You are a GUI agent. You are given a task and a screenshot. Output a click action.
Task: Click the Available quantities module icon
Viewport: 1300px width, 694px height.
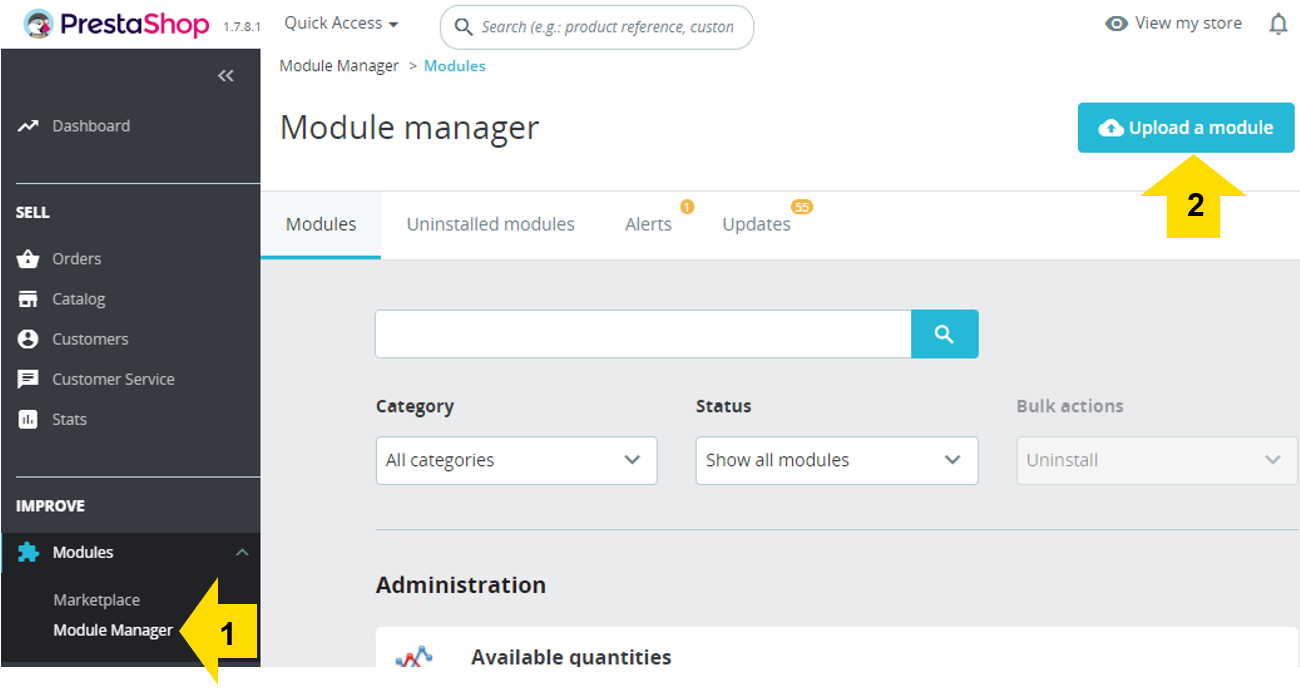click(x=414, y=658)
